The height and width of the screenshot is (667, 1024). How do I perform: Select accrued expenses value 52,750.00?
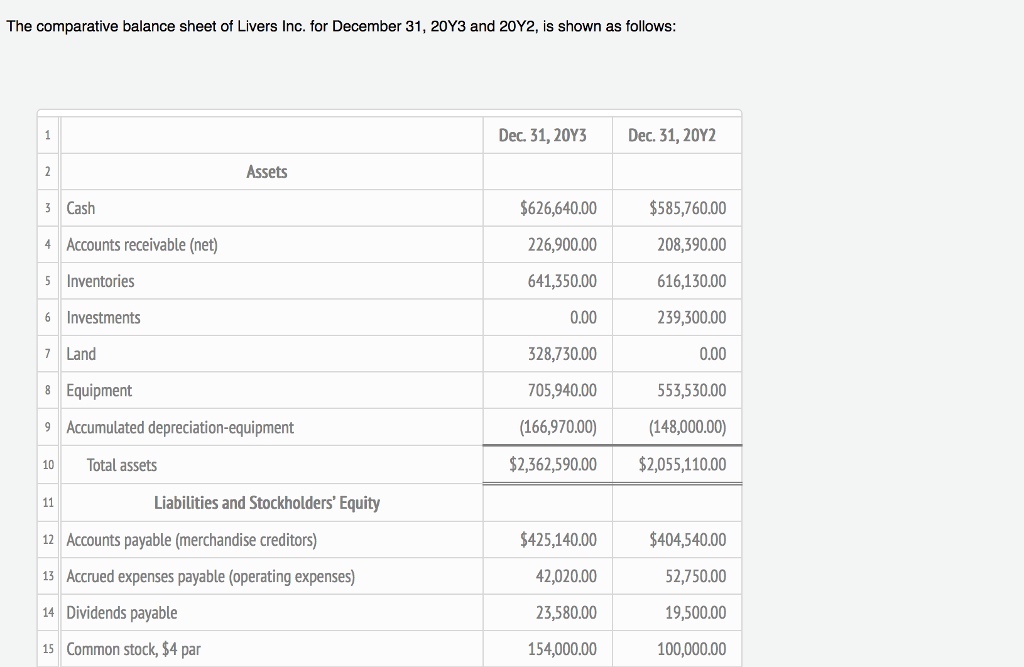click(x=696, y=576)
